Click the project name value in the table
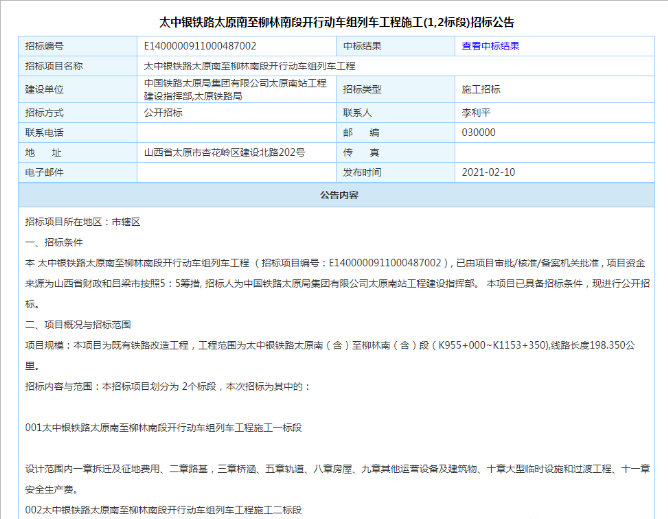Screen dimensions: 668x519 pos(249,65)
